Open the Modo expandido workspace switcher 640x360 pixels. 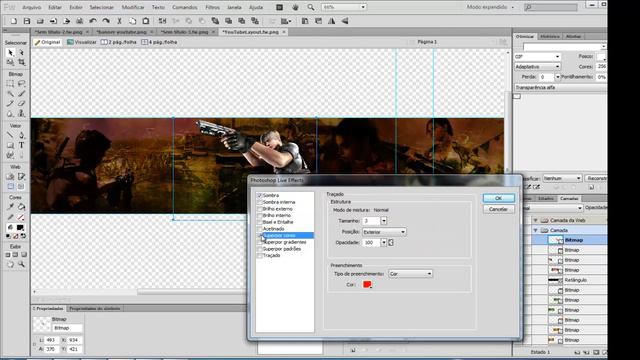point(491,7)
